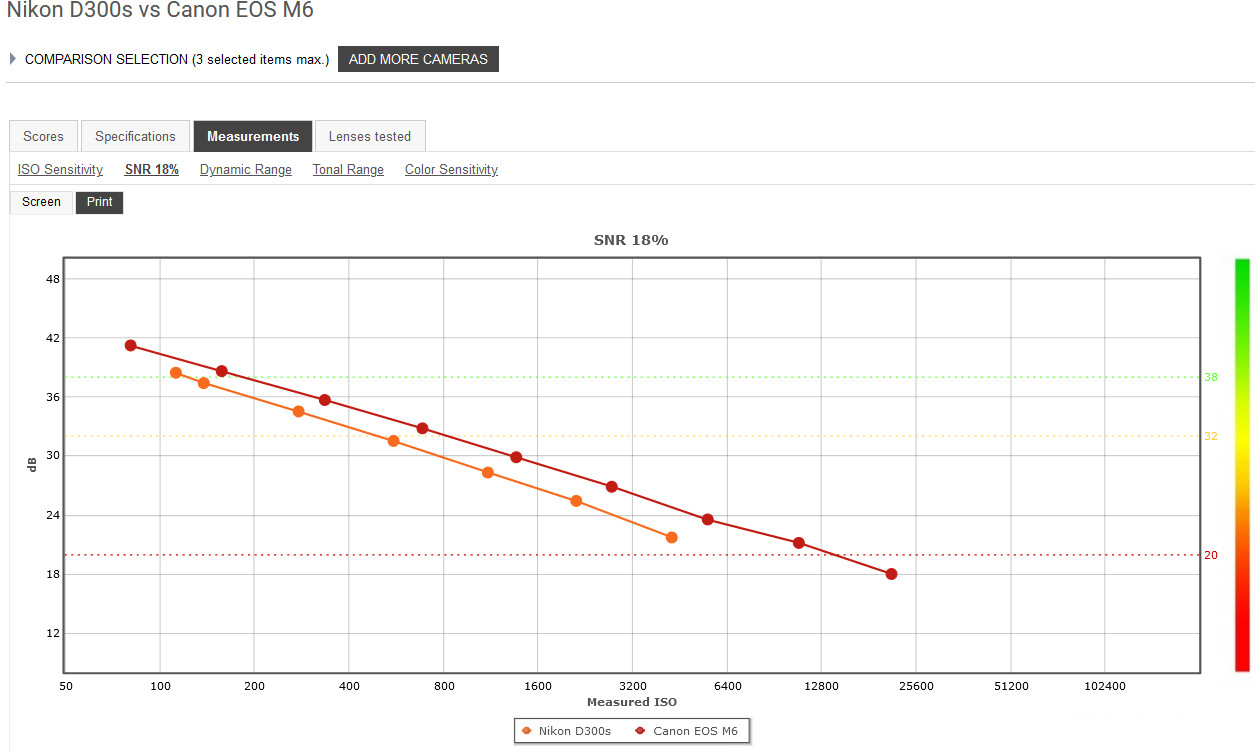Open the ISO Sensitivity measurement link
This screenshot has width=1255, height=753.
click(x=60, y=170)
